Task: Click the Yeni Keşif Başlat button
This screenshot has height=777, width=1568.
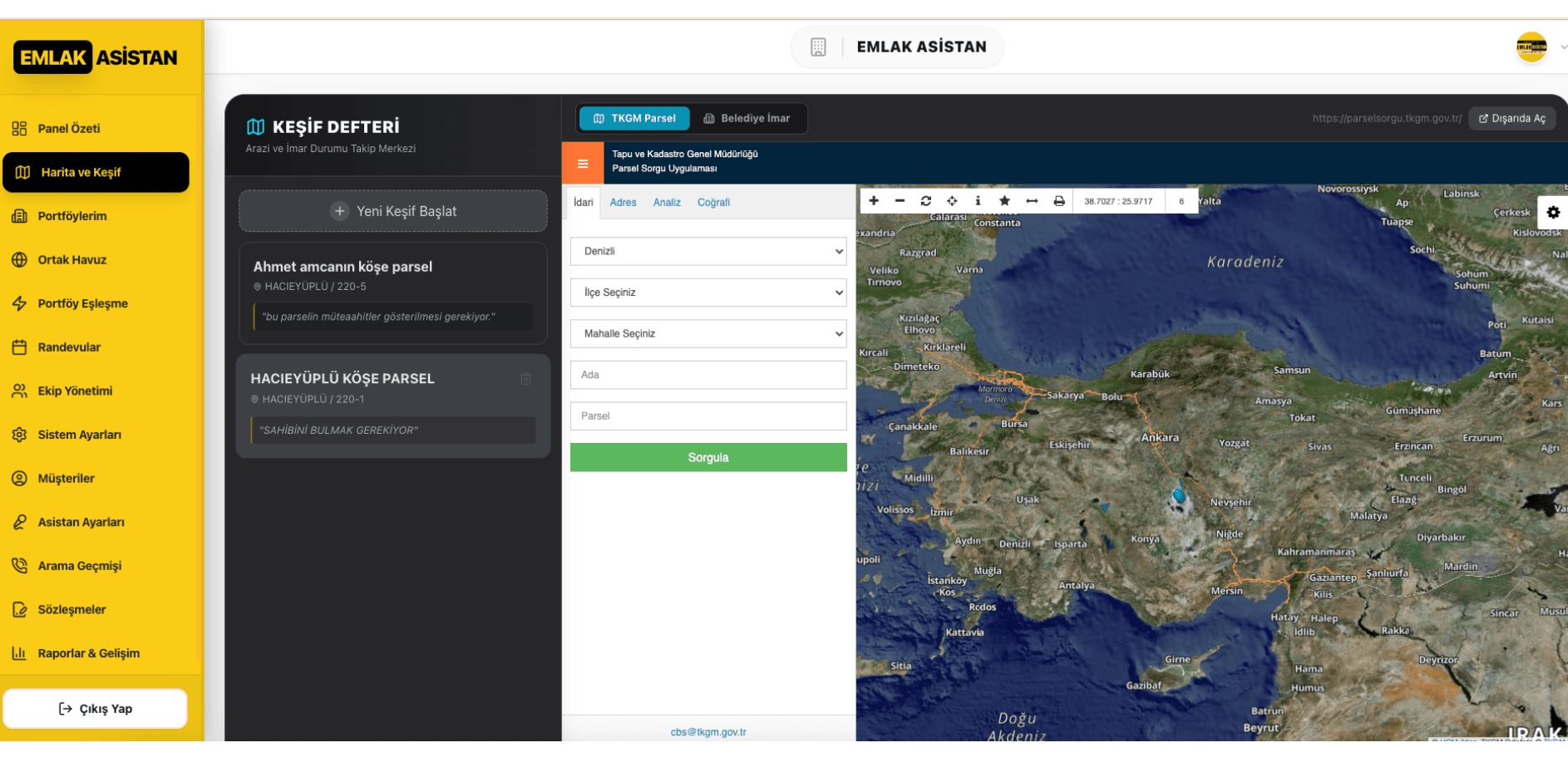Action: pyautogui.click(x=393, y=212)
